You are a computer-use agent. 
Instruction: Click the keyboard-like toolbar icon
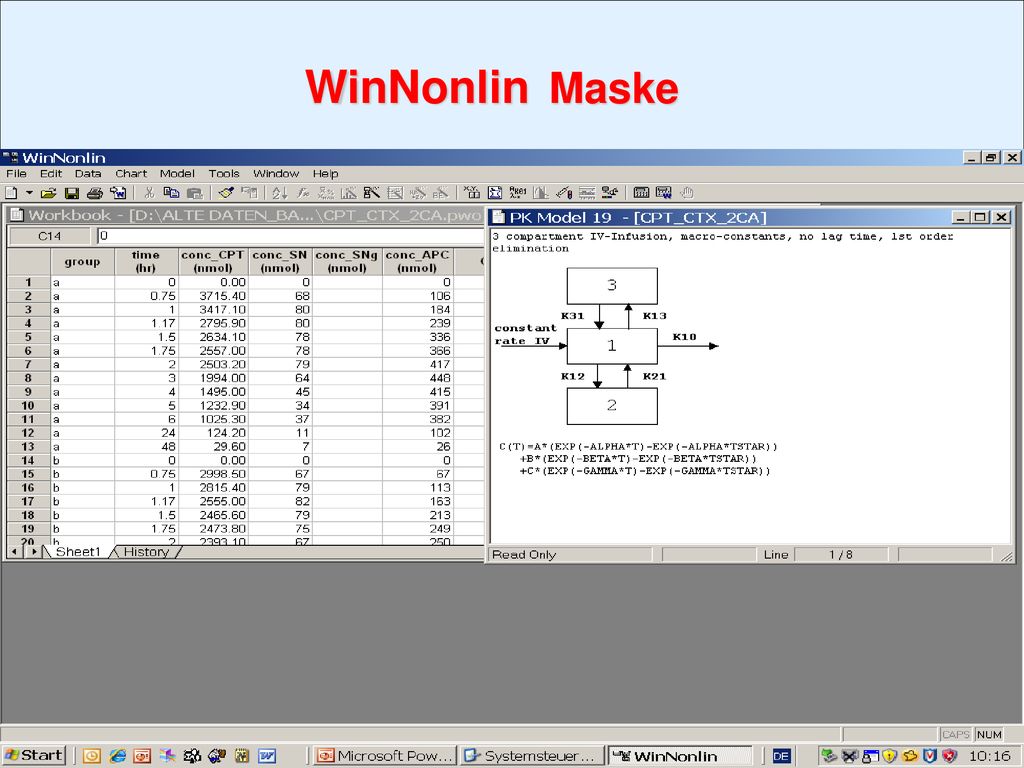pyautogui.click(x=641, y=193)
